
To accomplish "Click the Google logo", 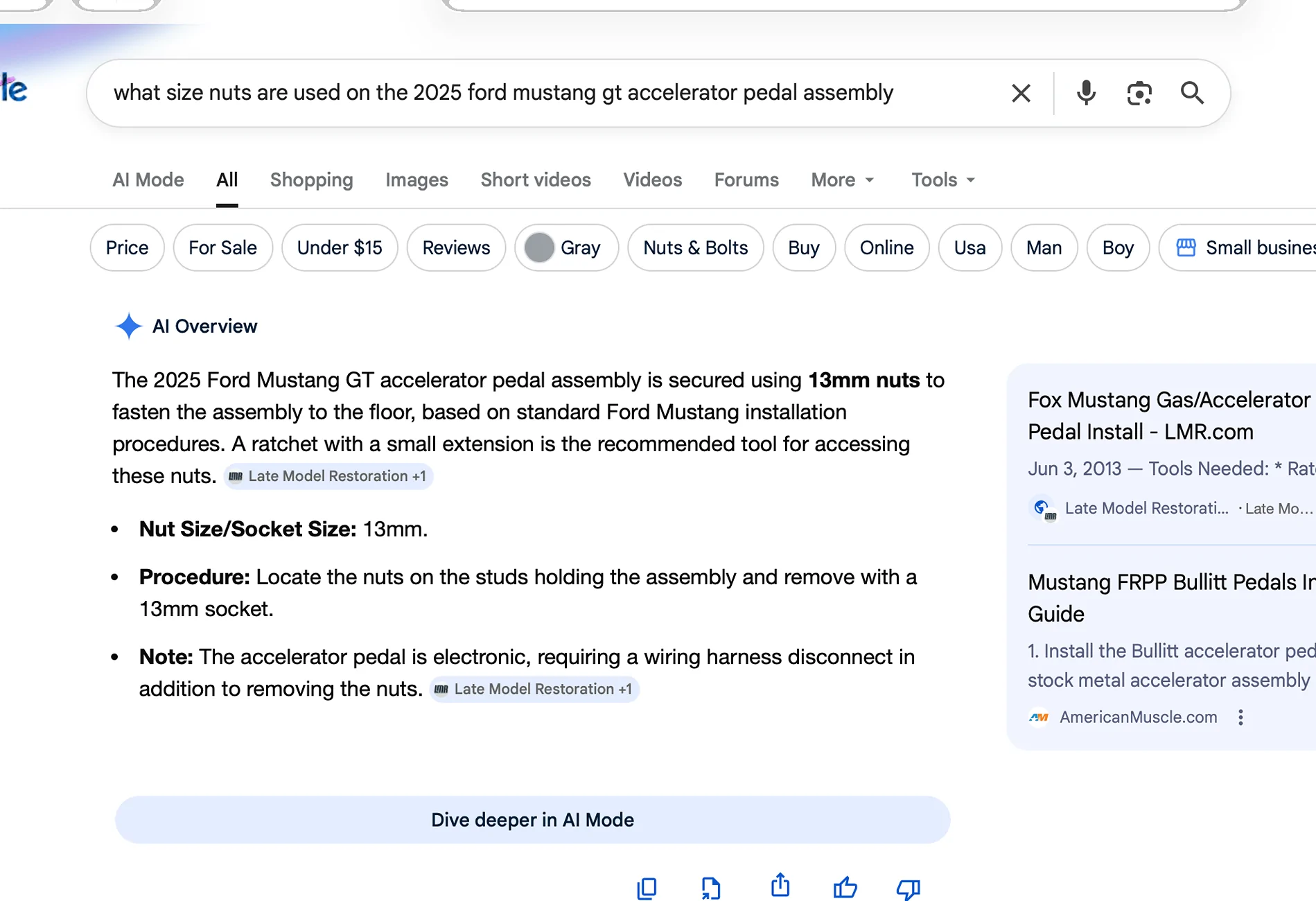I will click(14, 89).
